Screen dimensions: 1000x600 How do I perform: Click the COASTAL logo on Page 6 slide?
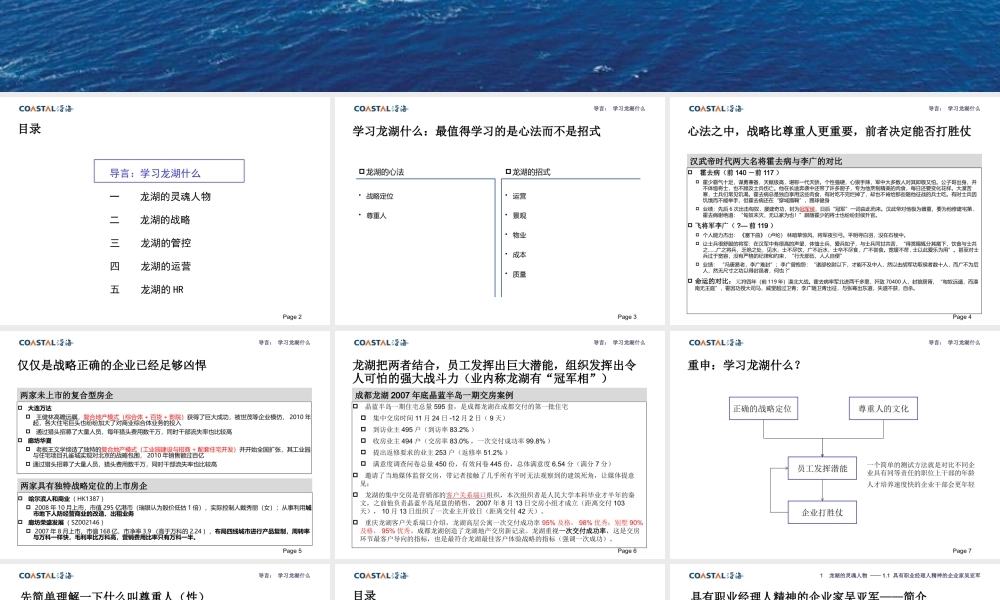[x=381, y=343]
